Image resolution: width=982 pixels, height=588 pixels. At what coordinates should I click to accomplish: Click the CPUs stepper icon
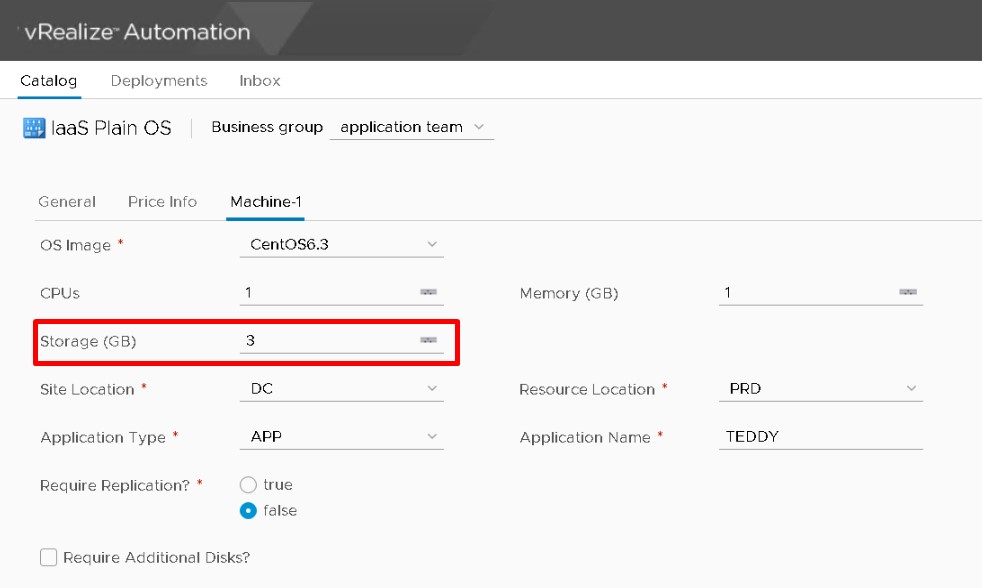click(428, 293)
